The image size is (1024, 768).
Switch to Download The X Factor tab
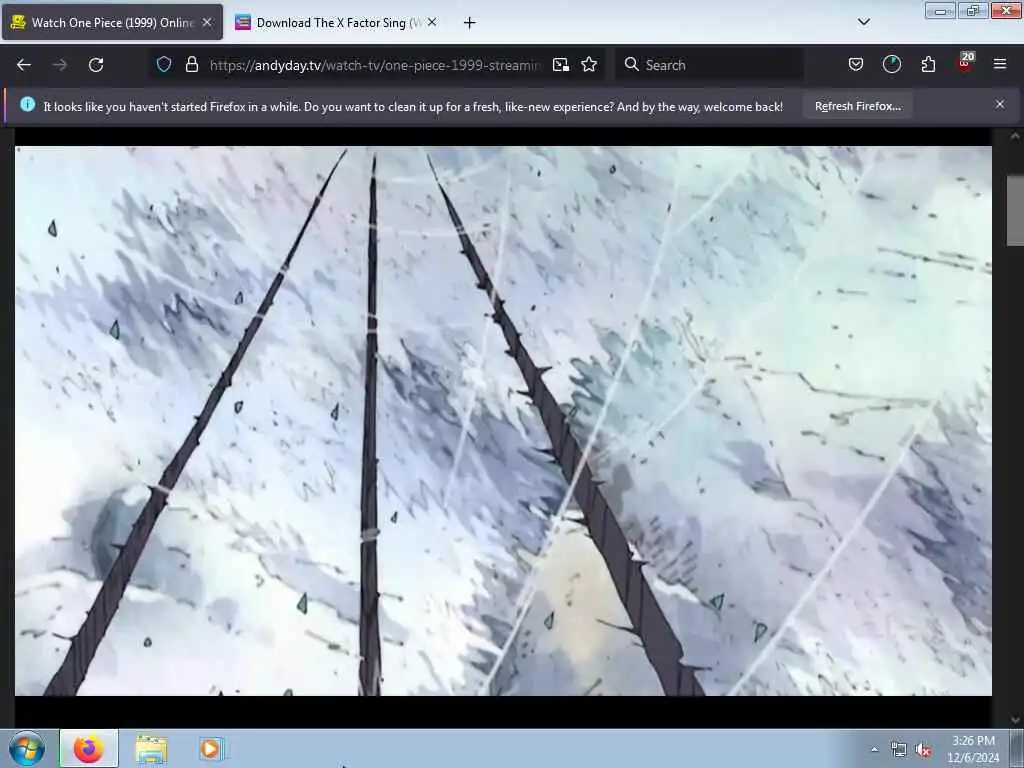pyautogui.click(x=336, y=22)
